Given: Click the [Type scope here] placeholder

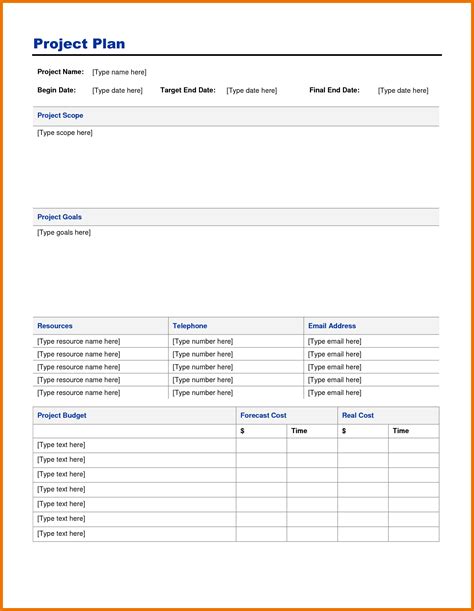Looking at the screenshot, I should [x=65, y=133].
